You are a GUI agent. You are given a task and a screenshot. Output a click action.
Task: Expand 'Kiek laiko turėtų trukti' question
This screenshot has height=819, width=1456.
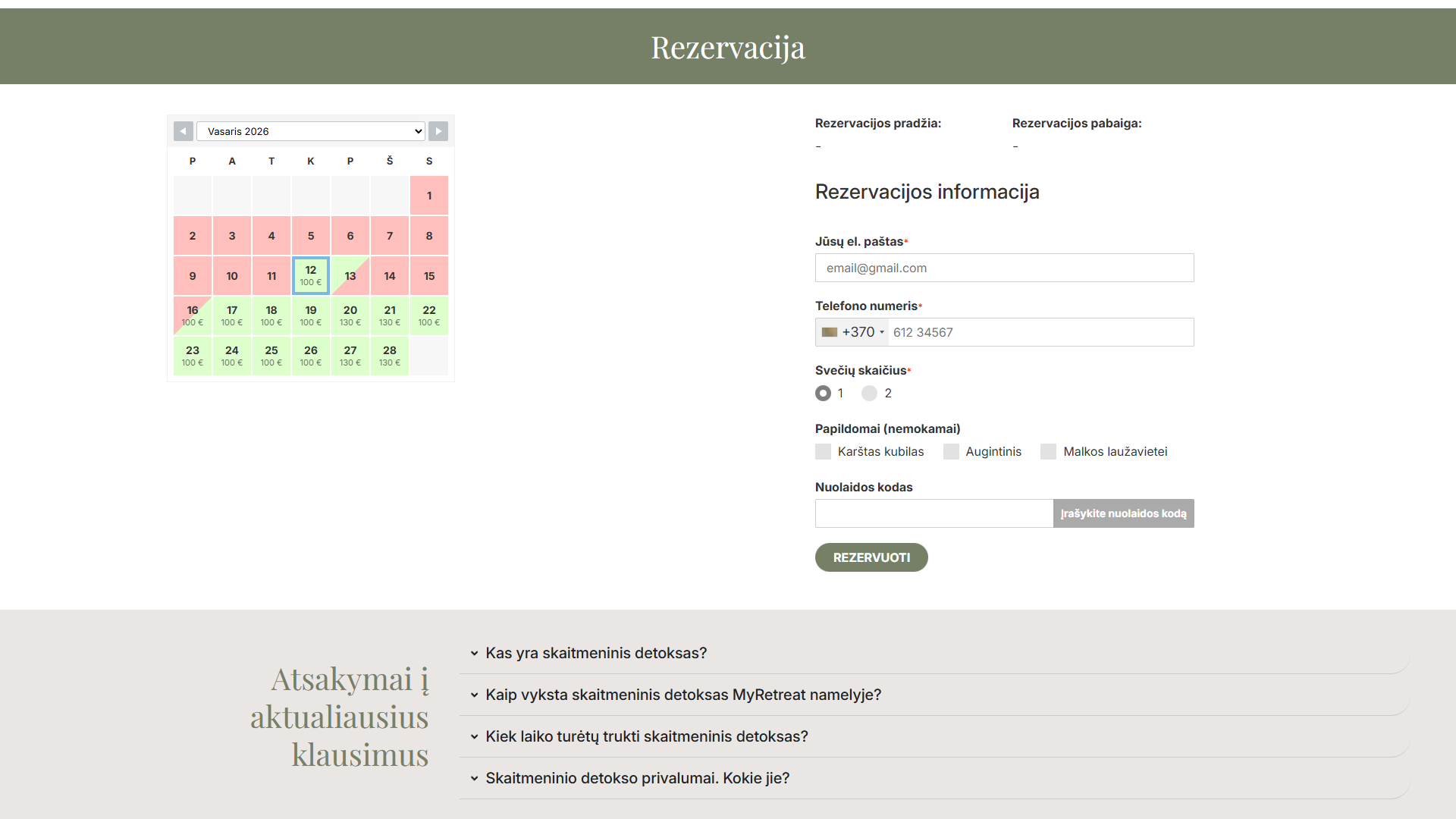(646, 736)
